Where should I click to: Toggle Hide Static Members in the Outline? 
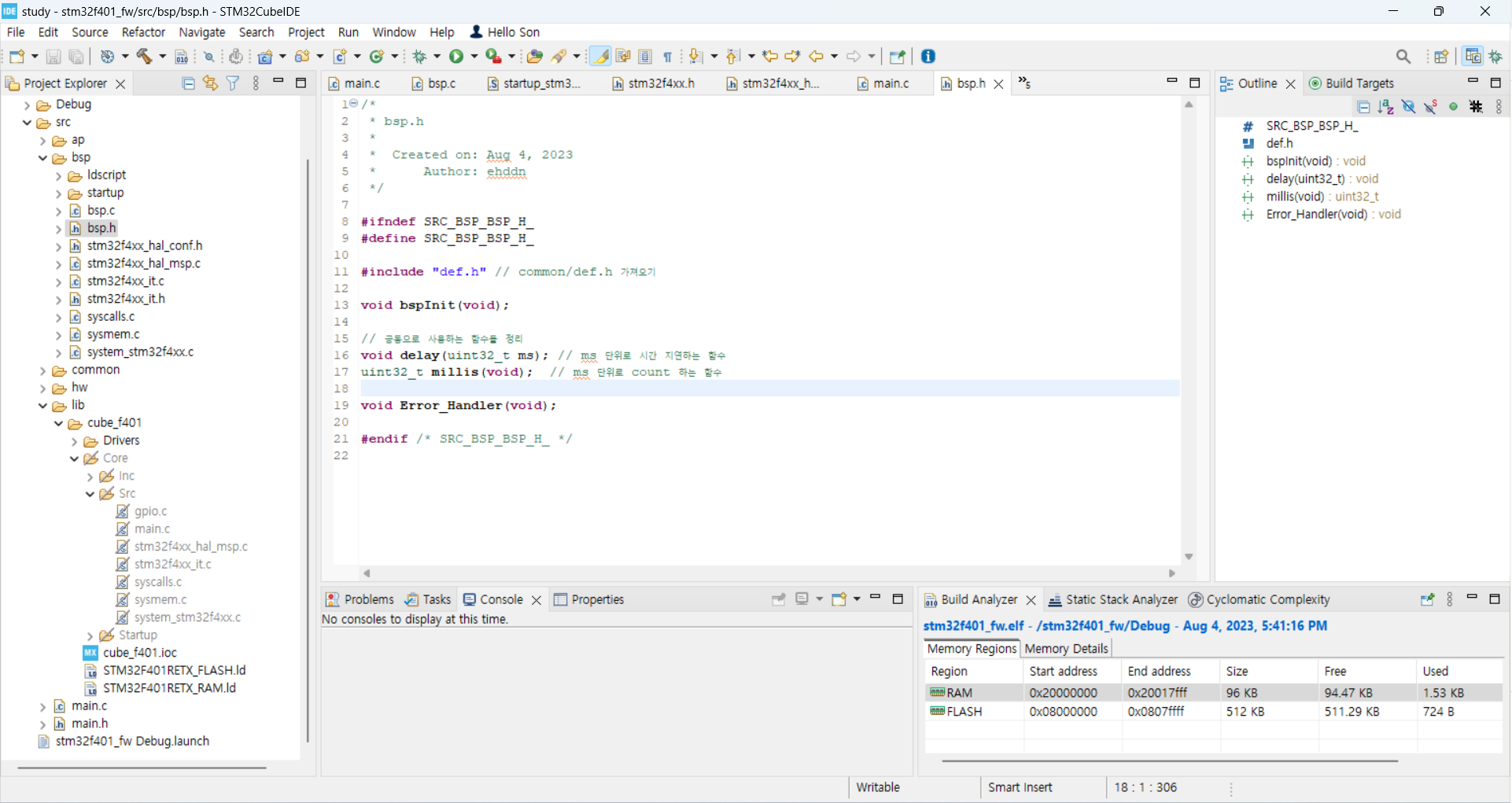(x=1431, y=107)
